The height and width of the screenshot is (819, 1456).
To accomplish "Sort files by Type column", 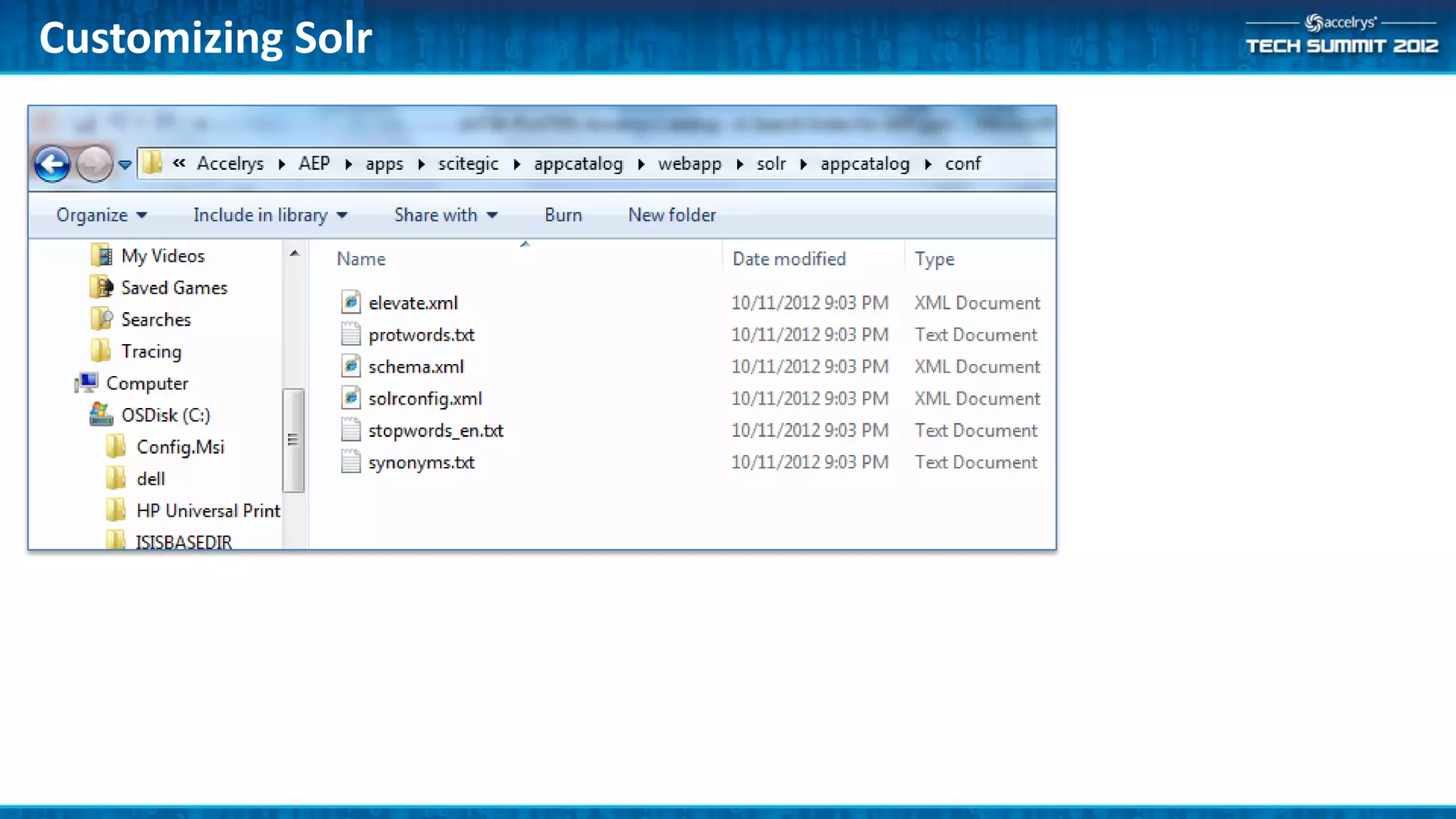I will pyautogui.click(x=935, y=259).
